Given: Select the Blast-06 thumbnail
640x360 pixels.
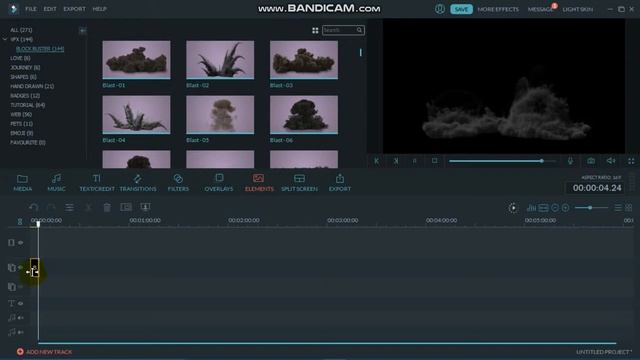Looking at the screenshot, I should (x=304, y=115).
